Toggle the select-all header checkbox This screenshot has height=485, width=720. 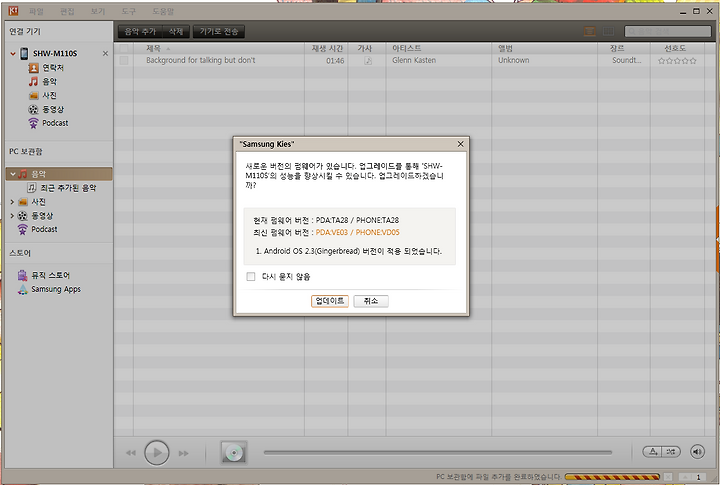pyautogui.click(x=124, y=48)
